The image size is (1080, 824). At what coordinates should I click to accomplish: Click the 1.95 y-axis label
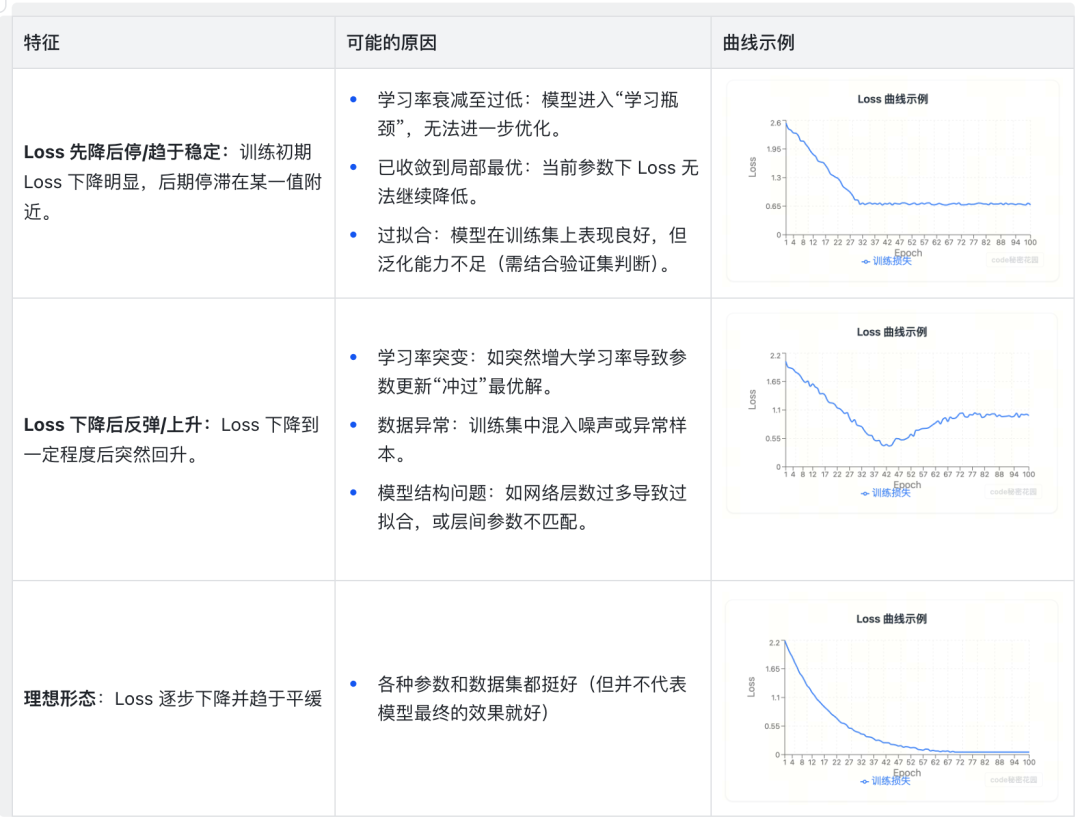coord(773,150)
